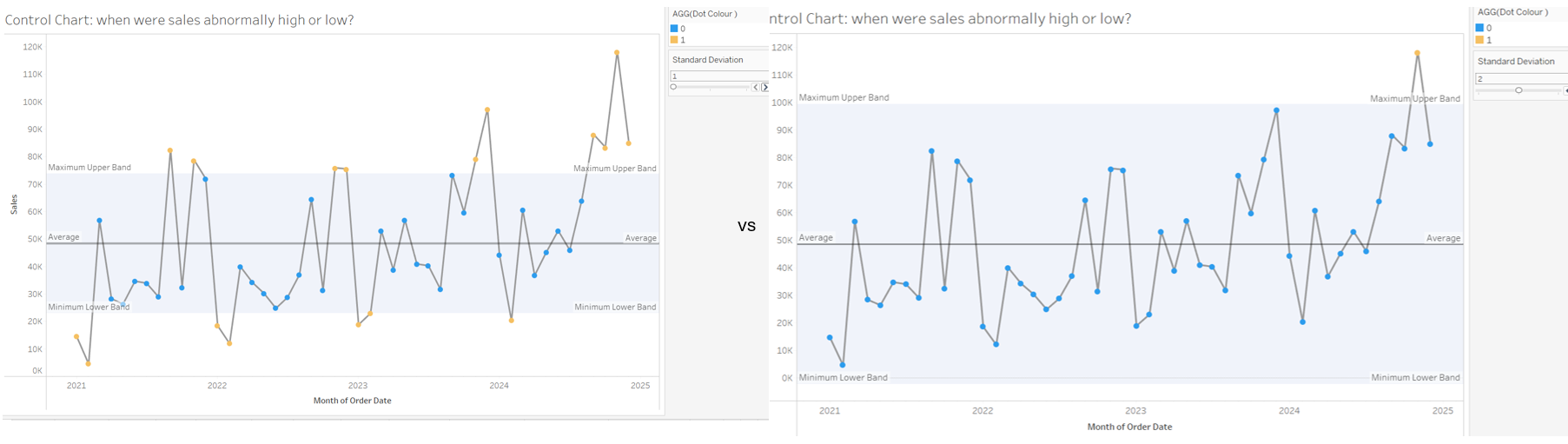
Task: Click the decrease arrow on left Standard Deviation slider
Action: [x=756, y=87]
